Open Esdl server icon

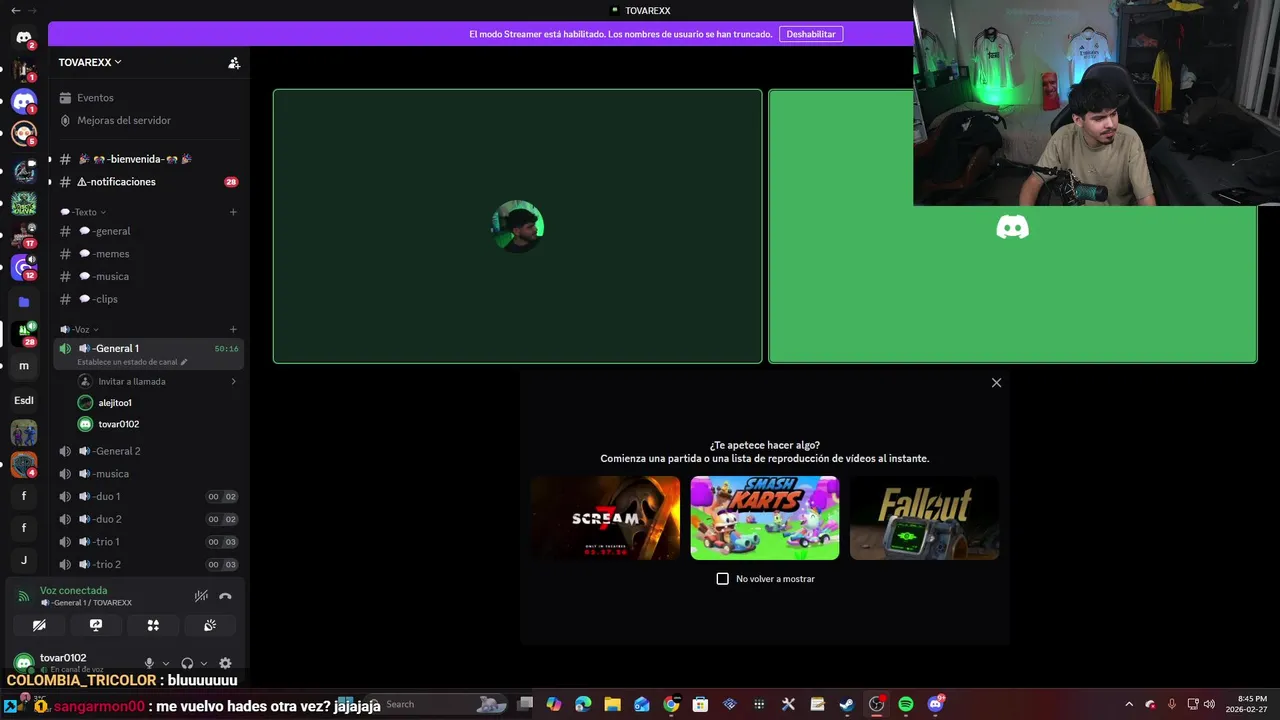(24, 400)
